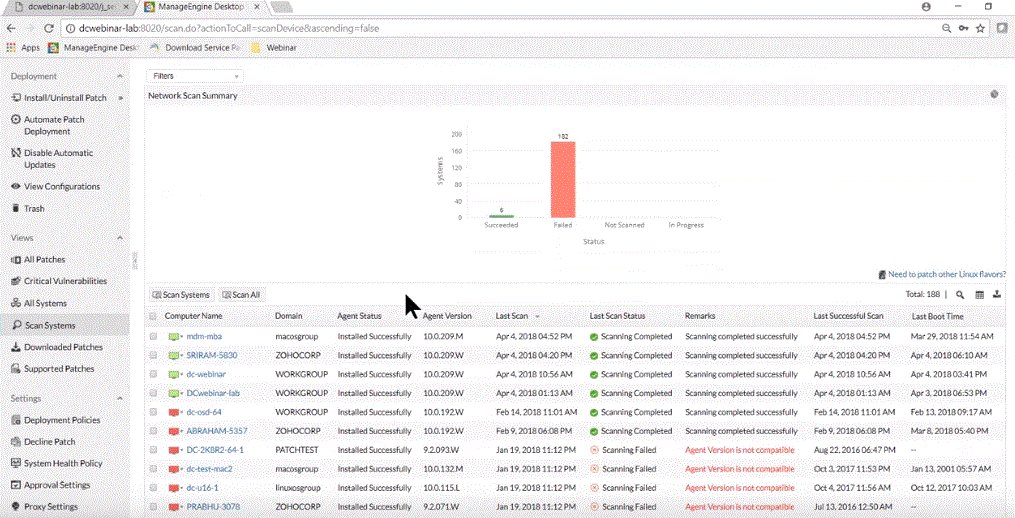Click the export download icon above table
The width and height of the screenshot is (1015, 518).
pyautogui.click(x=997, y=295)
